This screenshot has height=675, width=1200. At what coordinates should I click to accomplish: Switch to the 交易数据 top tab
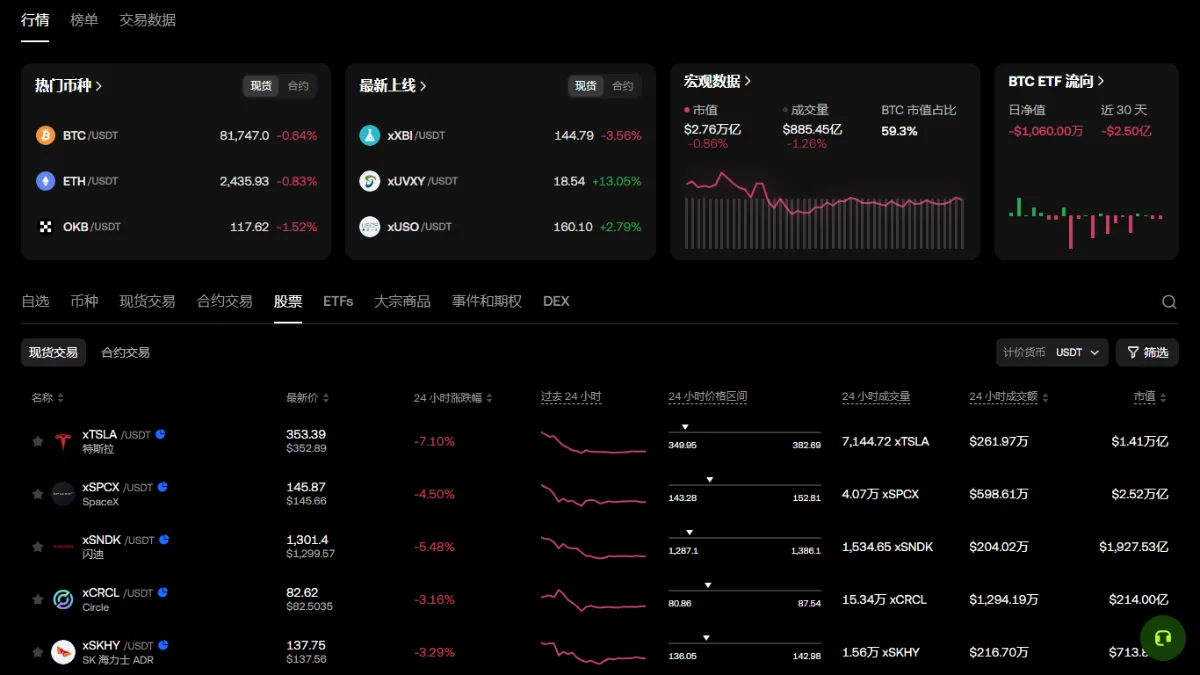[x=147, y=20]
